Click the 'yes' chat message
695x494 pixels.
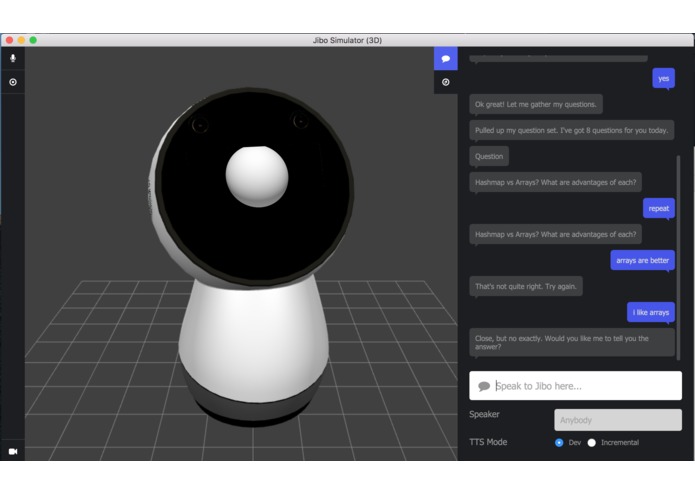663,78
